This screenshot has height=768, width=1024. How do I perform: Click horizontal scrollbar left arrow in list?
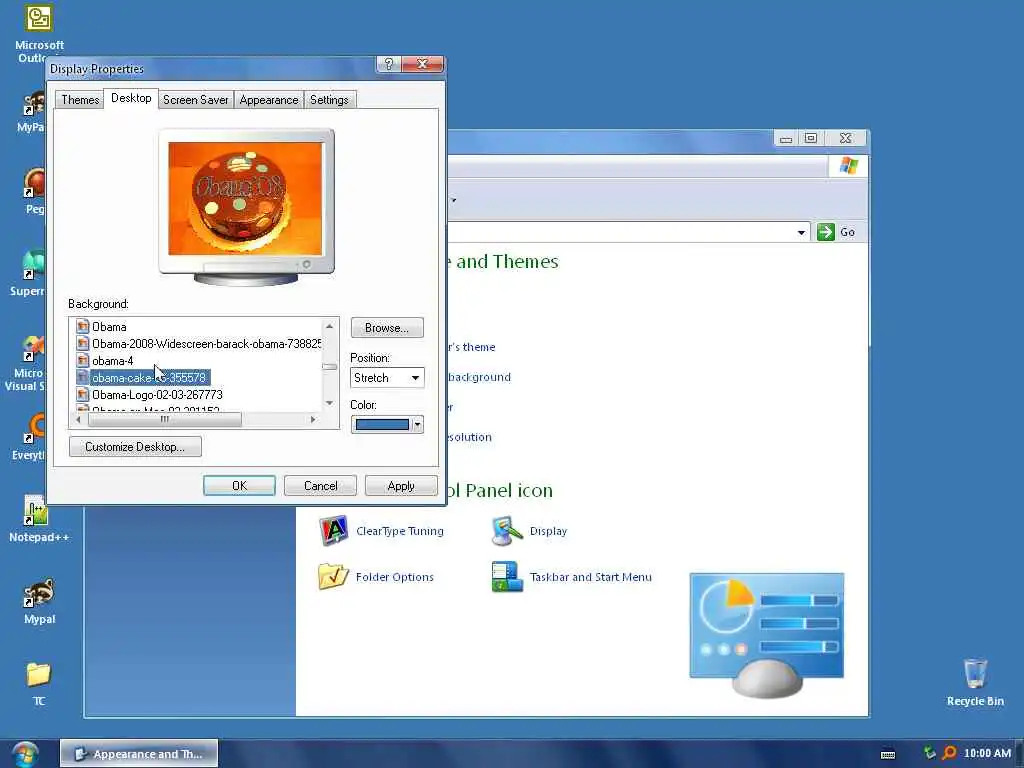pos(78,419)
